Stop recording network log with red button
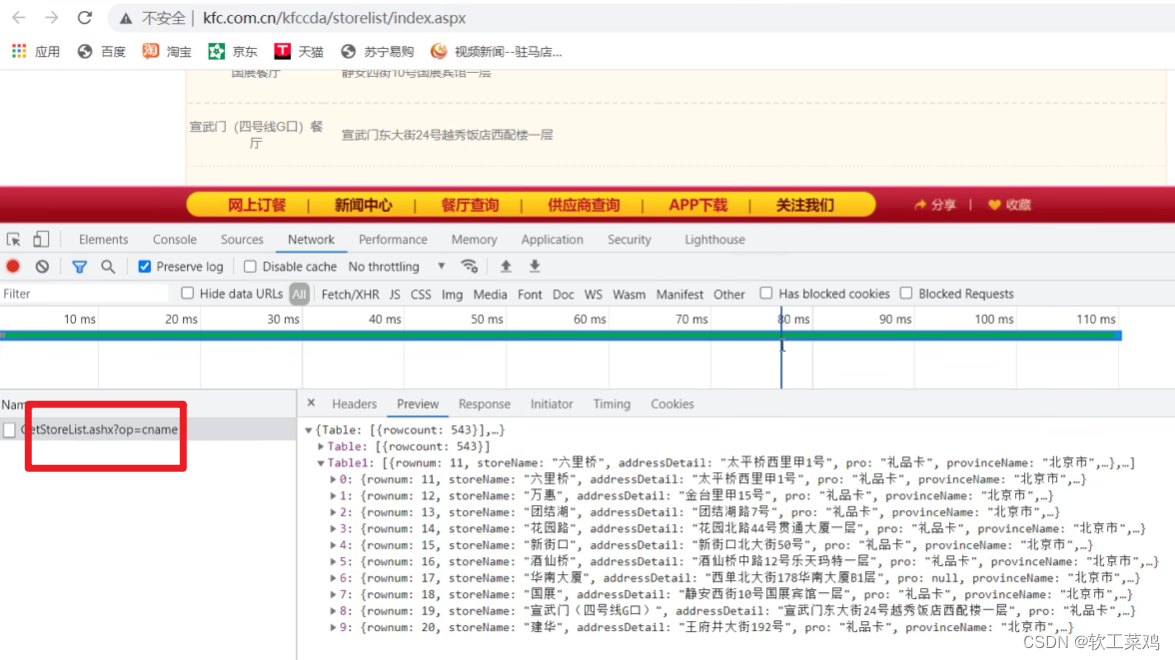This screenshot has width=1175, height=660. coord(13,267)
